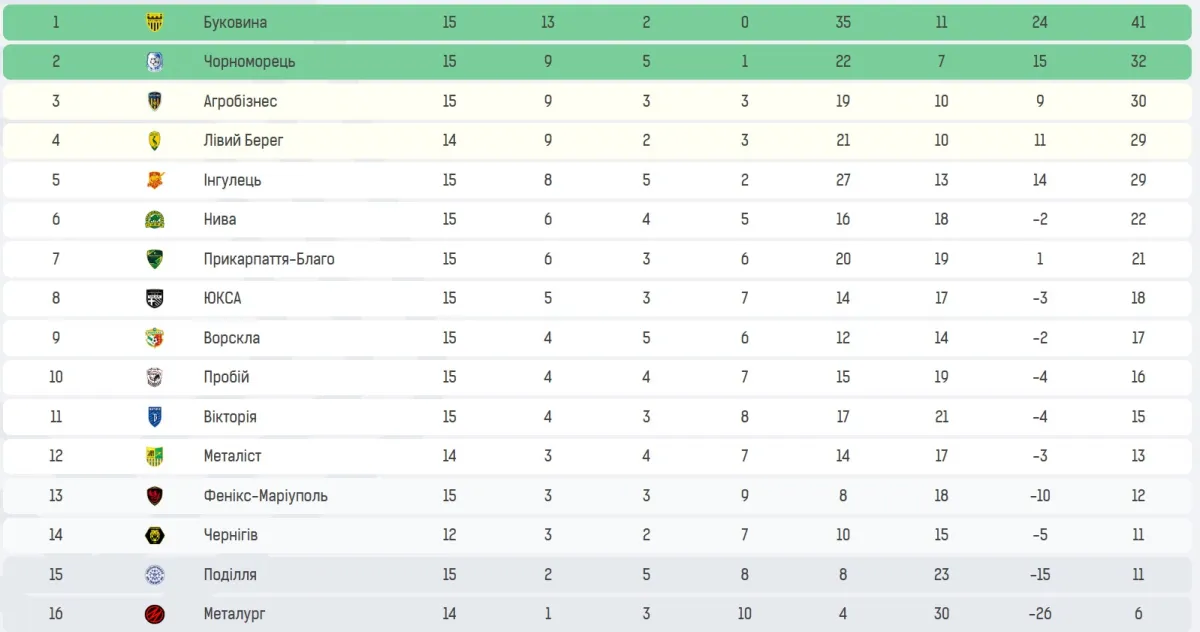
Task: Click the Чорноморець team logo
Action: pyautogui.click(x=154, y=62)
